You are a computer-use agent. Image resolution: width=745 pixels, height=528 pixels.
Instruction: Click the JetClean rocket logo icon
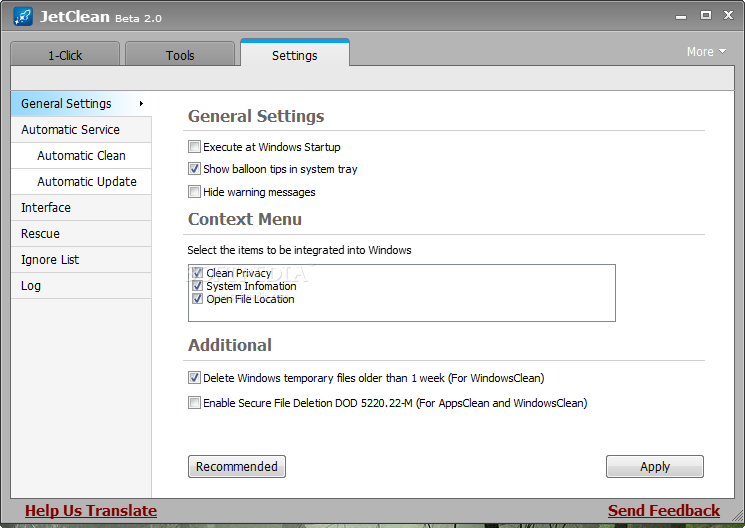point(23,17)
